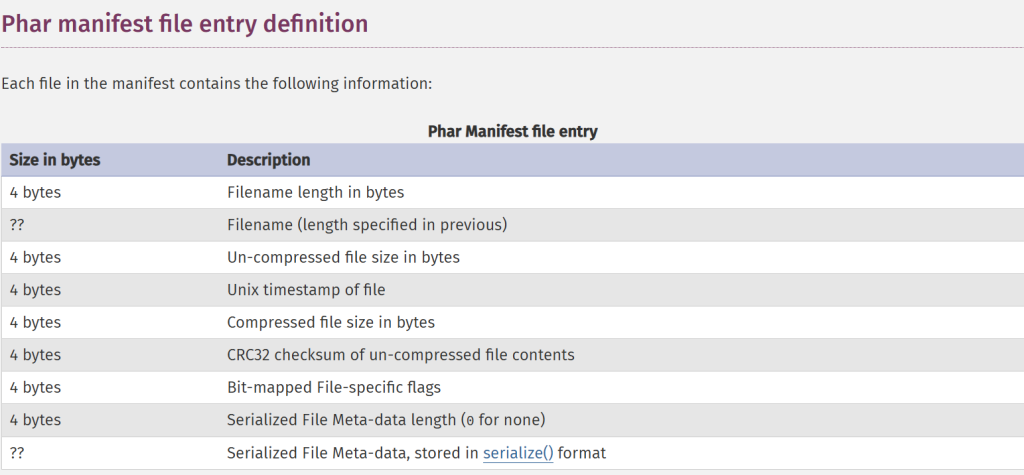Click the 'Each file in the manifest' paragraph
This screenshot has width=1024, height=475.
pos(216,83)
